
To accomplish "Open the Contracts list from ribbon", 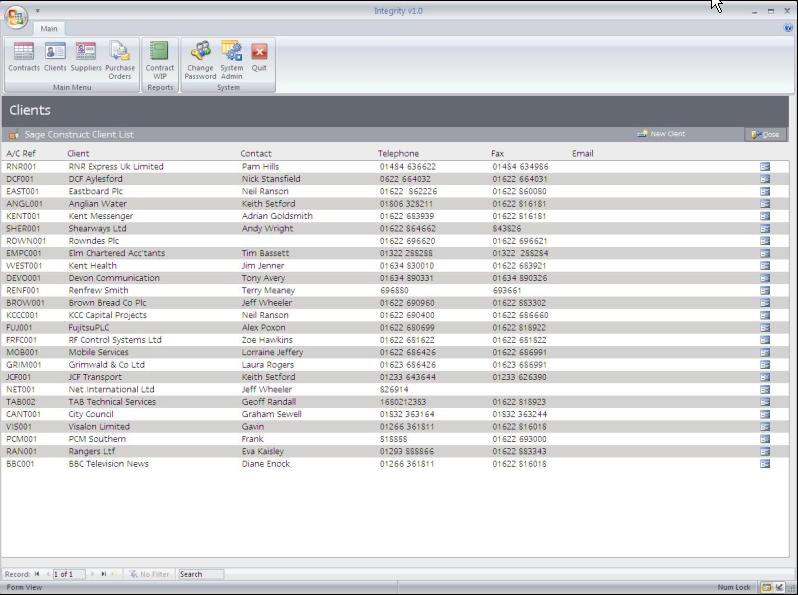I will point(24,58).
